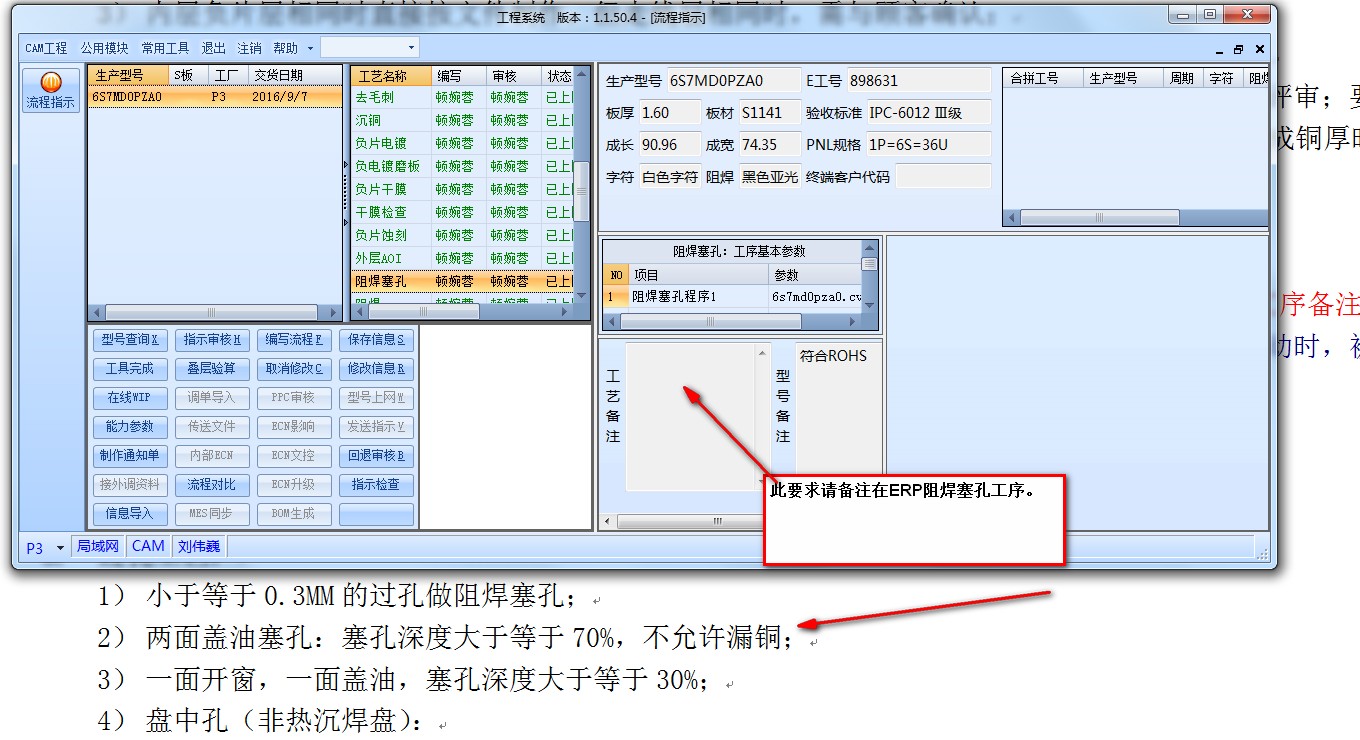Click the 修改信息R button
This screenshot has height=740, width=1360.
[x=376, y=369]
